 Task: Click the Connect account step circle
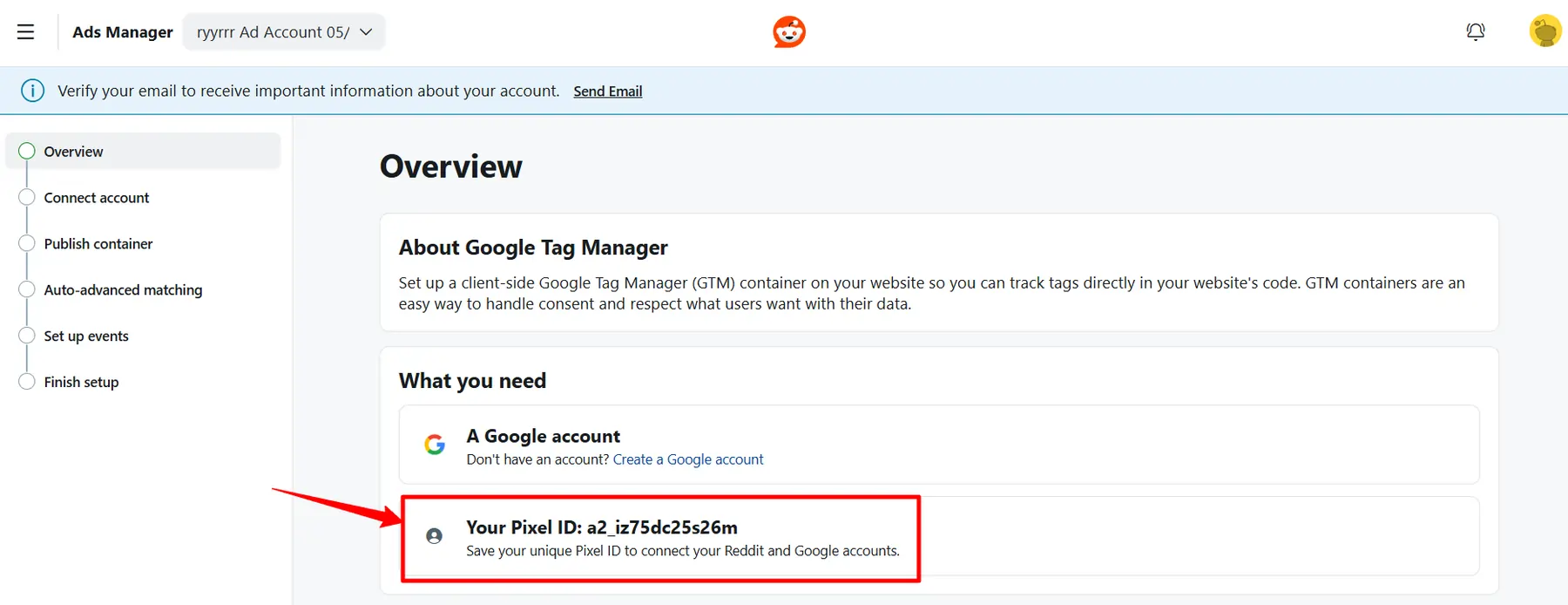coord(27,197)
